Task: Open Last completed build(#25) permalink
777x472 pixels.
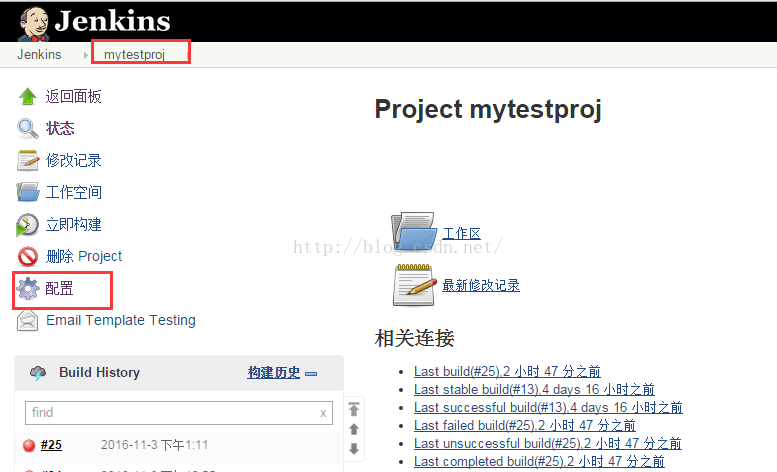Action: 539,461
